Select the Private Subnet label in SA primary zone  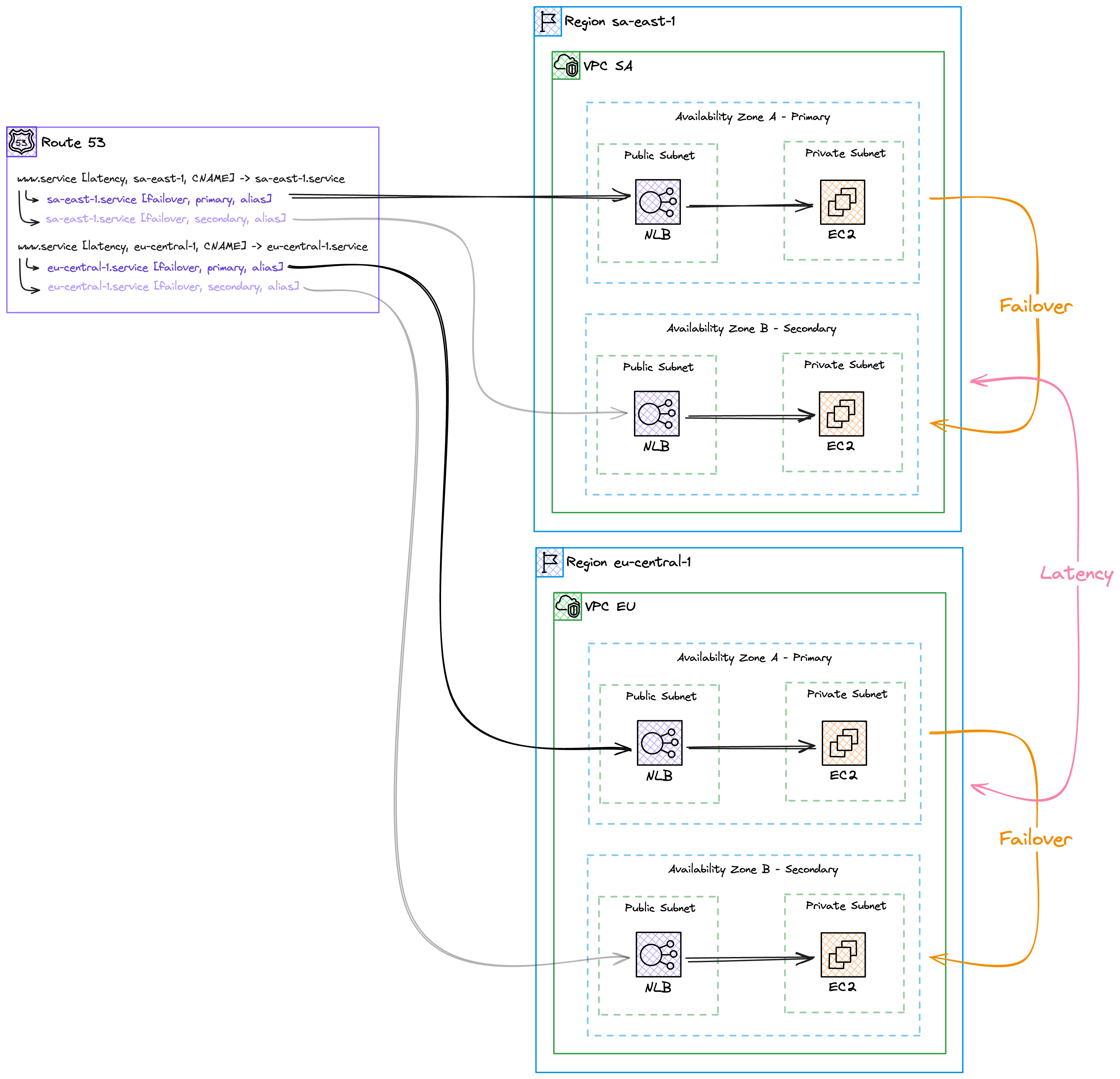tap(845, 153)
